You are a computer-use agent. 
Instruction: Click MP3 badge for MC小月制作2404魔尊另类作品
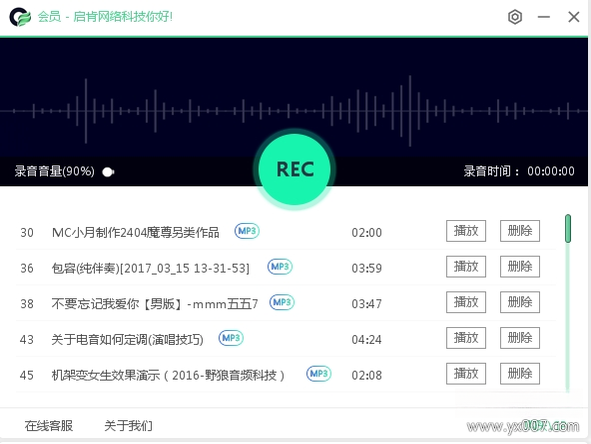247,231
